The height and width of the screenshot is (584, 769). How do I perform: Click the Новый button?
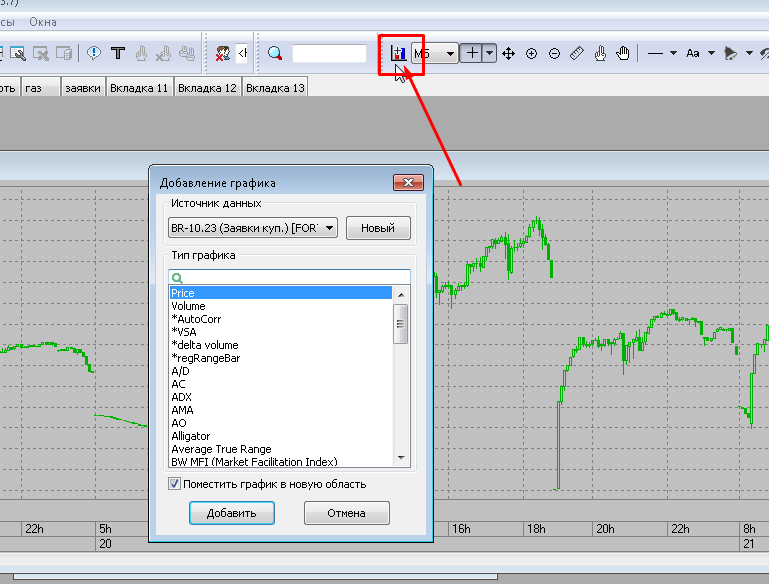(x=378, y=228)
